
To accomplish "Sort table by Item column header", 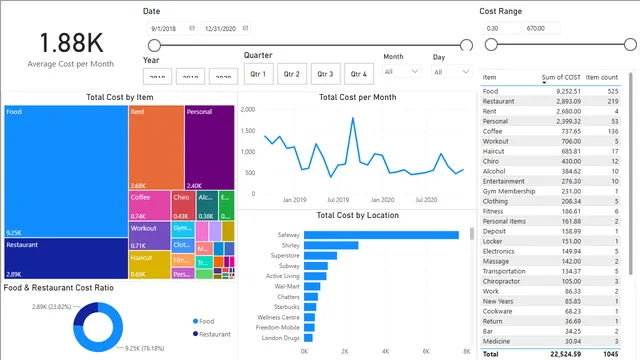I will click(489, 77).
